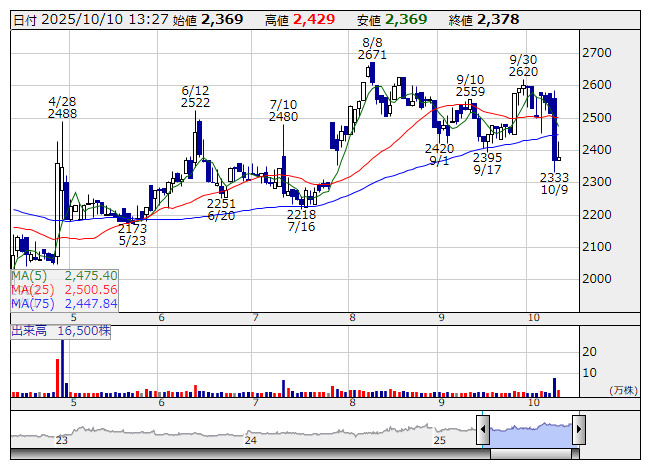
Task: Click the tallest blue volume bar in late April
Action: click(x=62, y=368)
